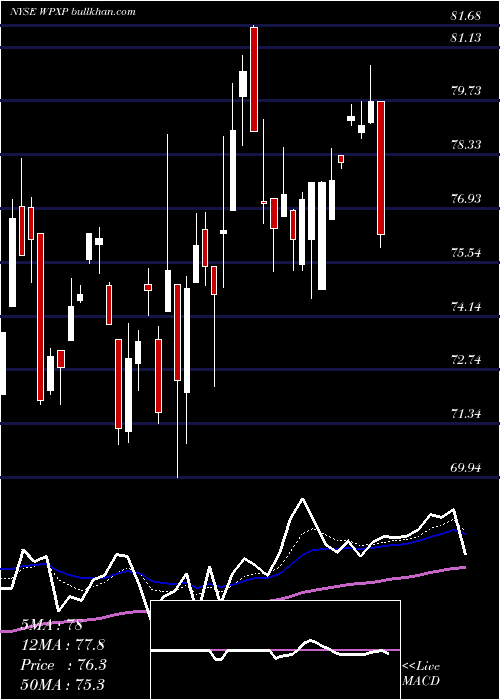500x700 pixels.
Task: Click the 12MA : 77.8 readout
Action: tap(62, 645)
